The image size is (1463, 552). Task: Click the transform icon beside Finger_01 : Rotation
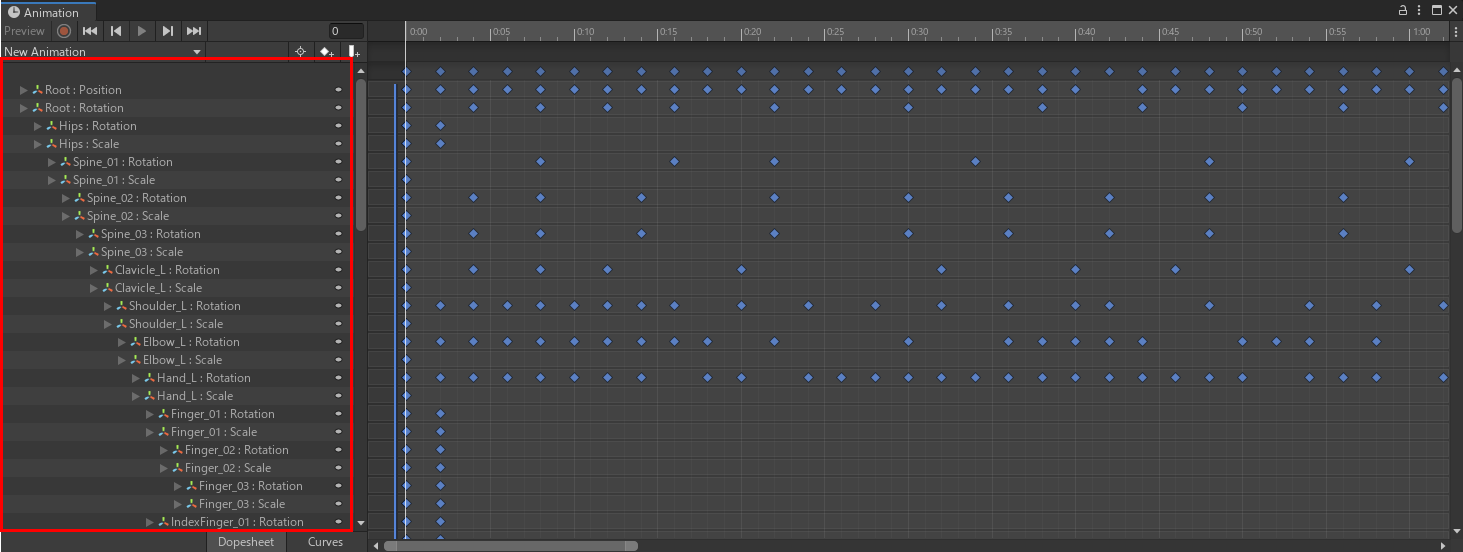click(164, 414)
